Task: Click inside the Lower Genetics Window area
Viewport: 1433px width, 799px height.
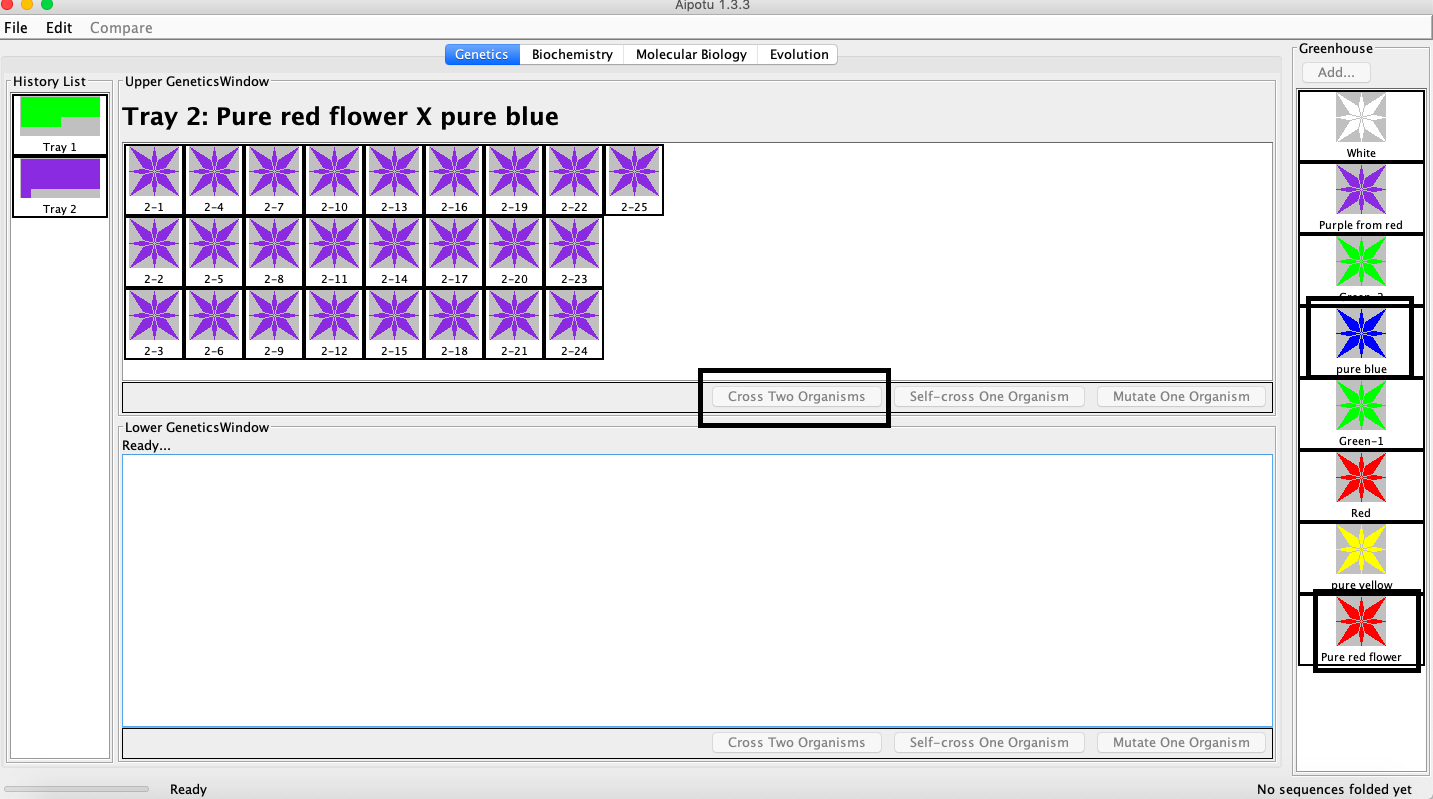Action: tap(696, 590)
